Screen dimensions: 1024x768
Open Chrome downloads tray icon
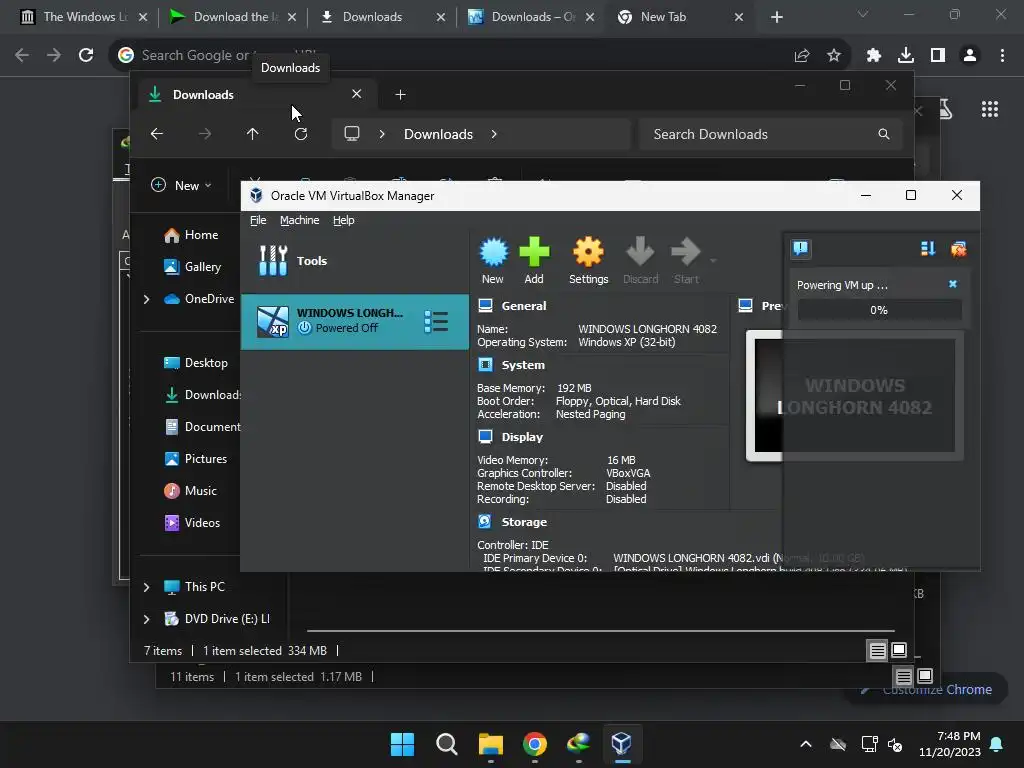[906, 56]
